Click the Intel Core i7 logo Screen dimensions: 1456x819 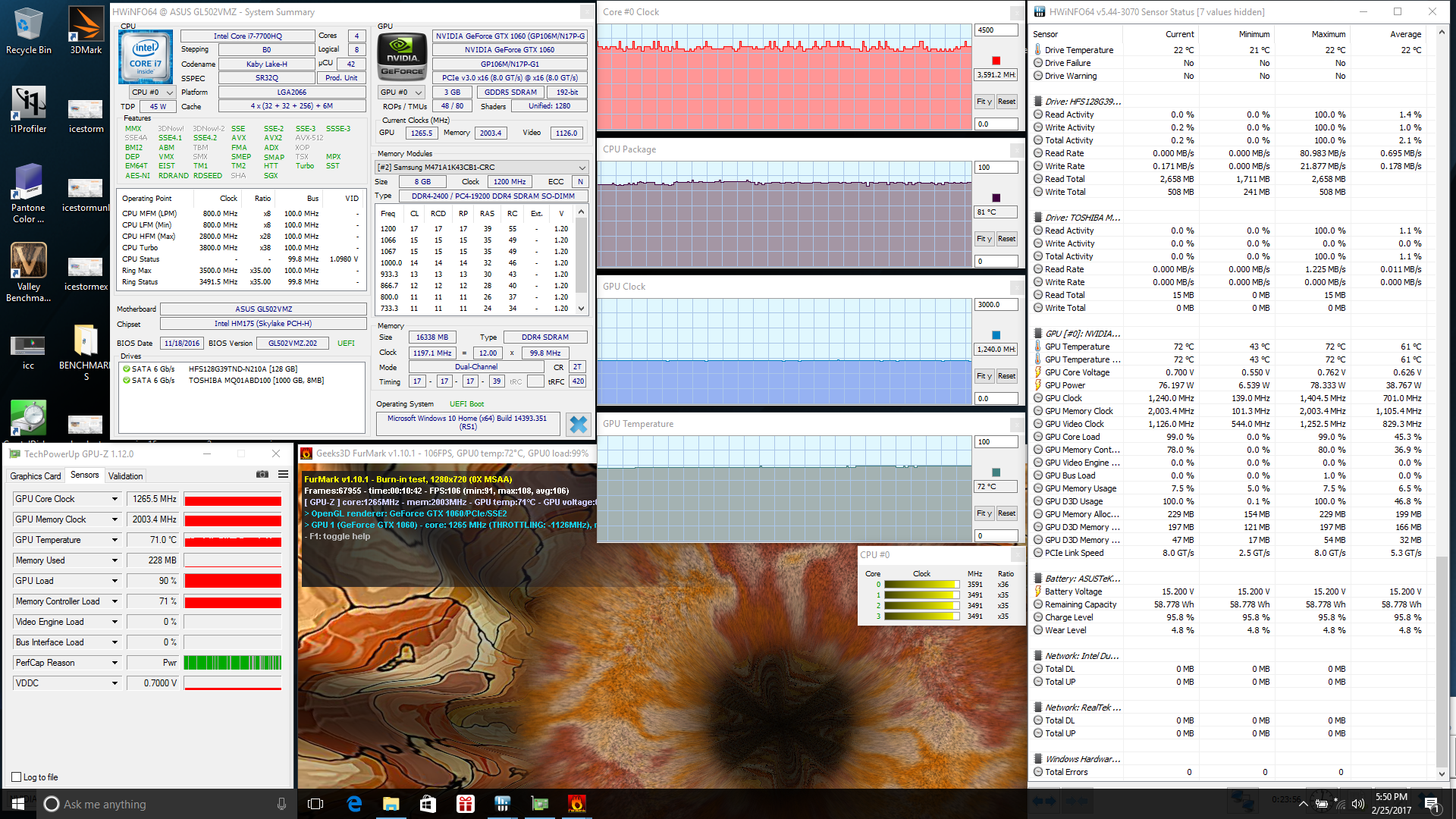pyautogui.click(x=146, y=57)
